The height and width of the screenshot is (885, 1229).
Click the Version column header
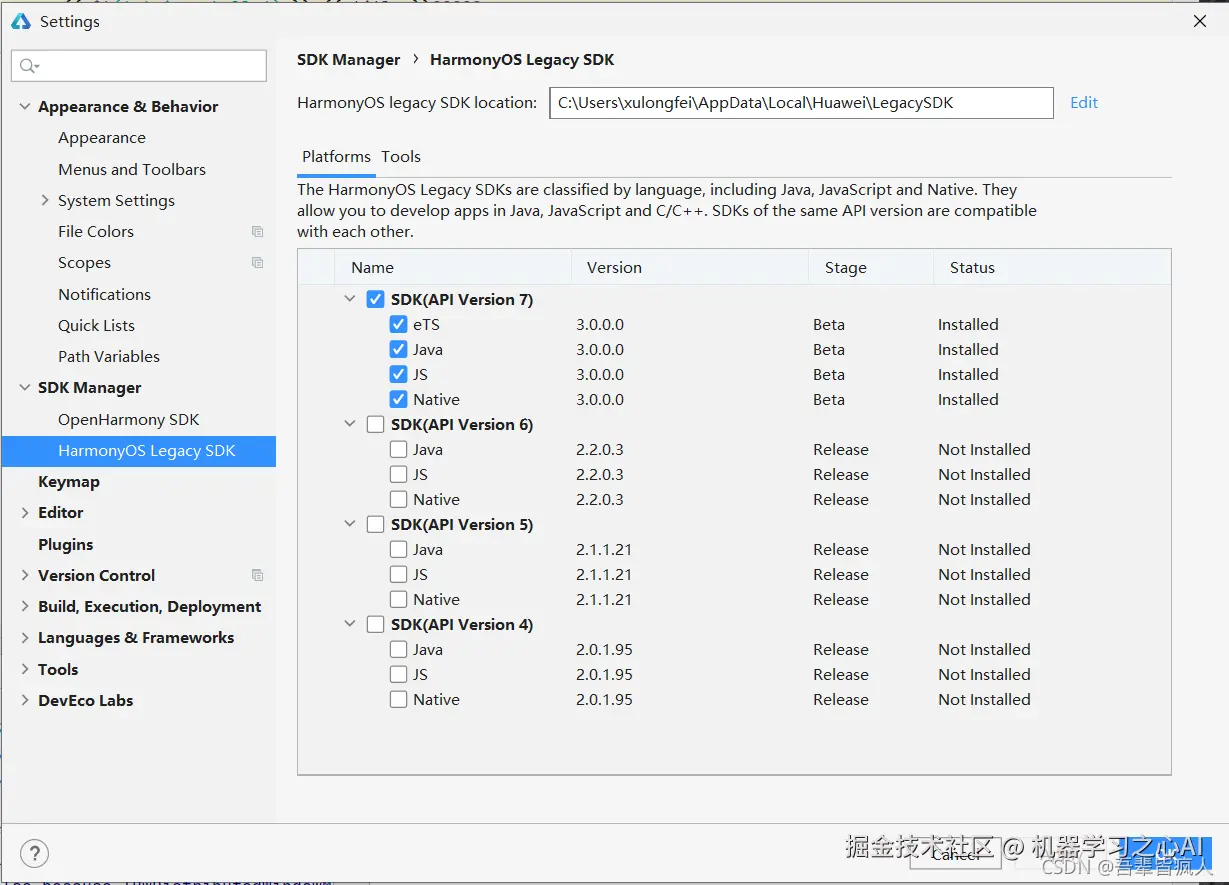[689, 267]
